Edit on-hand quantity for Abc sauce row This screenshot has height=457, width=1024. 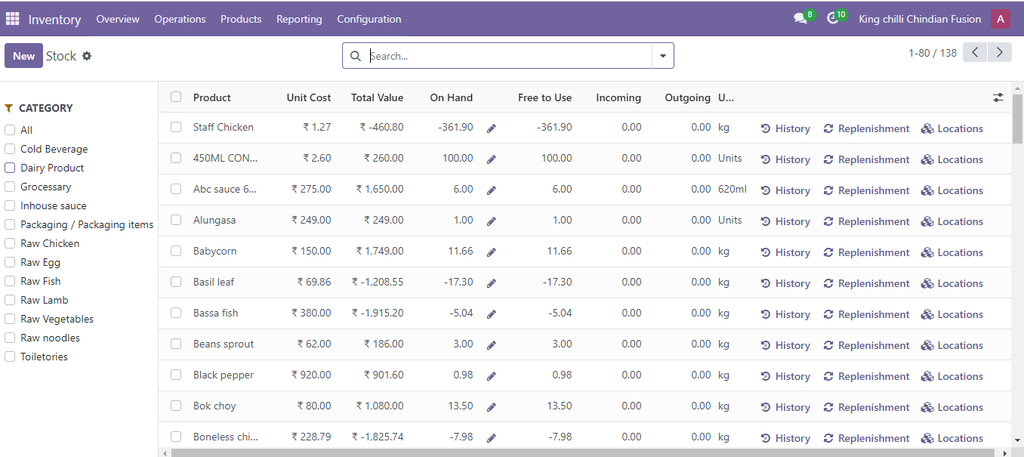coord(491,191)
